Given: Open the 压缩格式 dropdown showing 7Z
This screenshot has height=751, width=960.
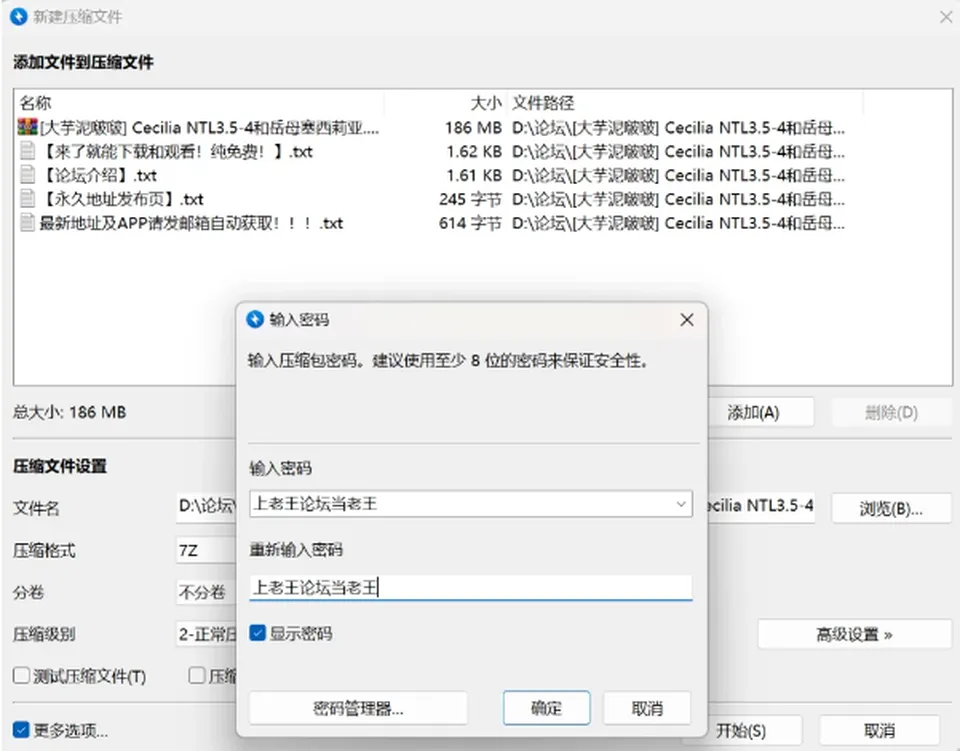Looking at the screenshot, I should pyautogui.click(x=206, y=550).
